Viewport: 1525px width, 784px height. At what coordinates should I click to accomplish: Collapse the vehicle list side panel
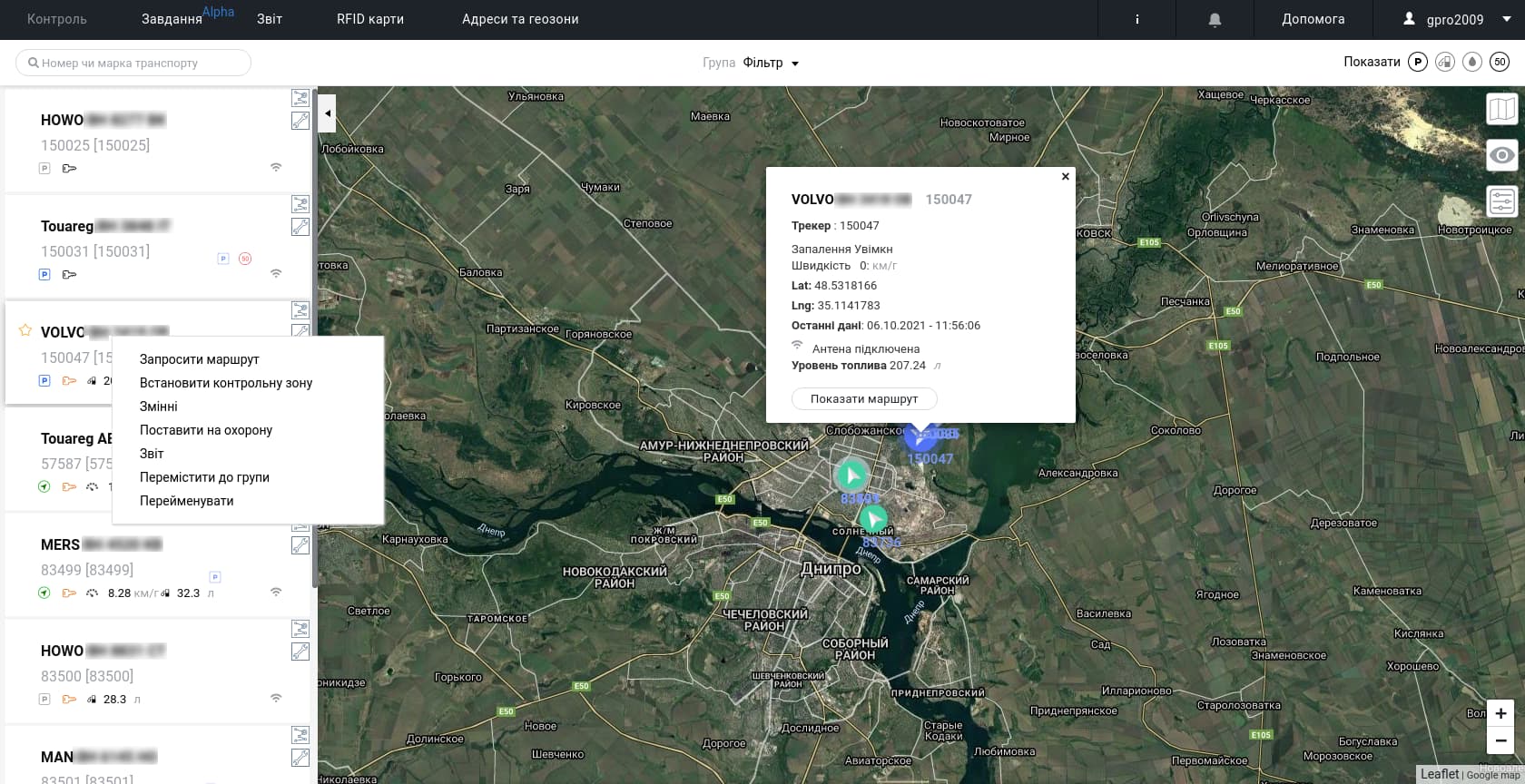point(328,114)
